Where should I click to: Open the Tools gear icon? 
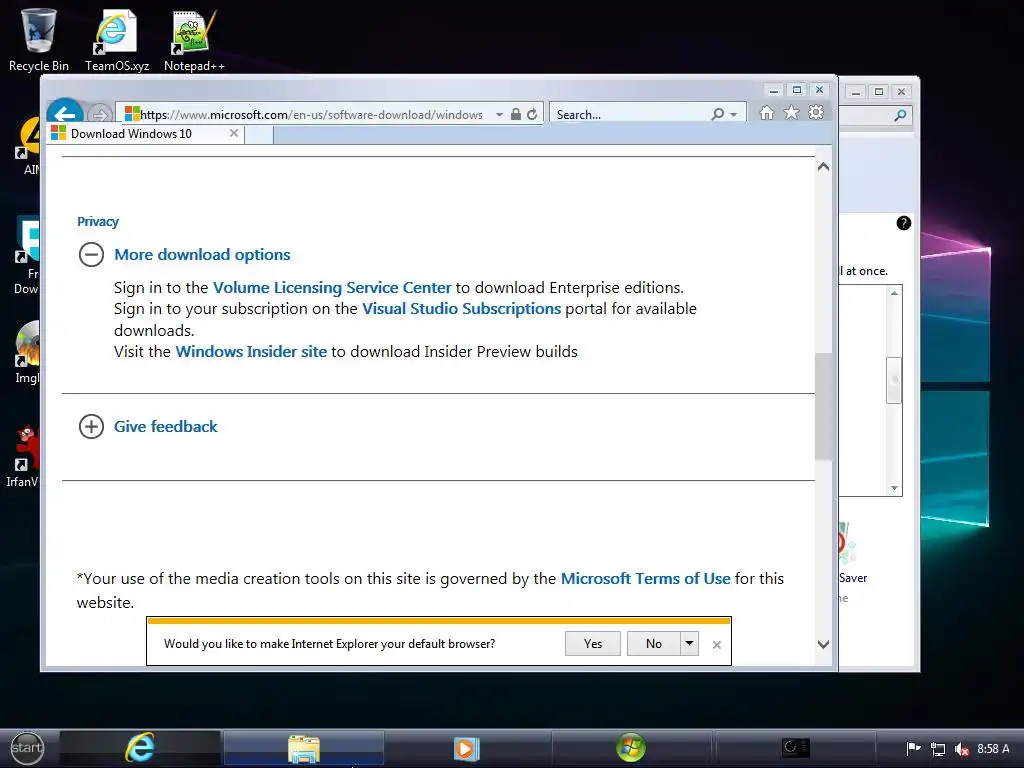[x=816, y=112]
